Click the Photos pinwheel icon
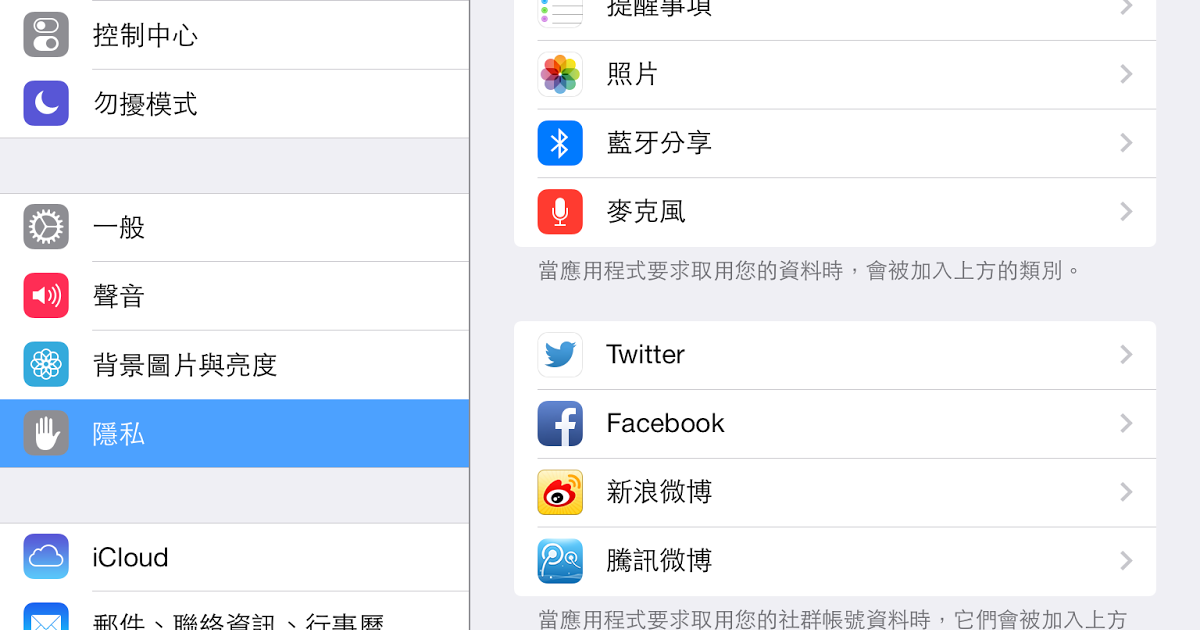This screenshot has height=630, width=1200. [x=560, y=74]
